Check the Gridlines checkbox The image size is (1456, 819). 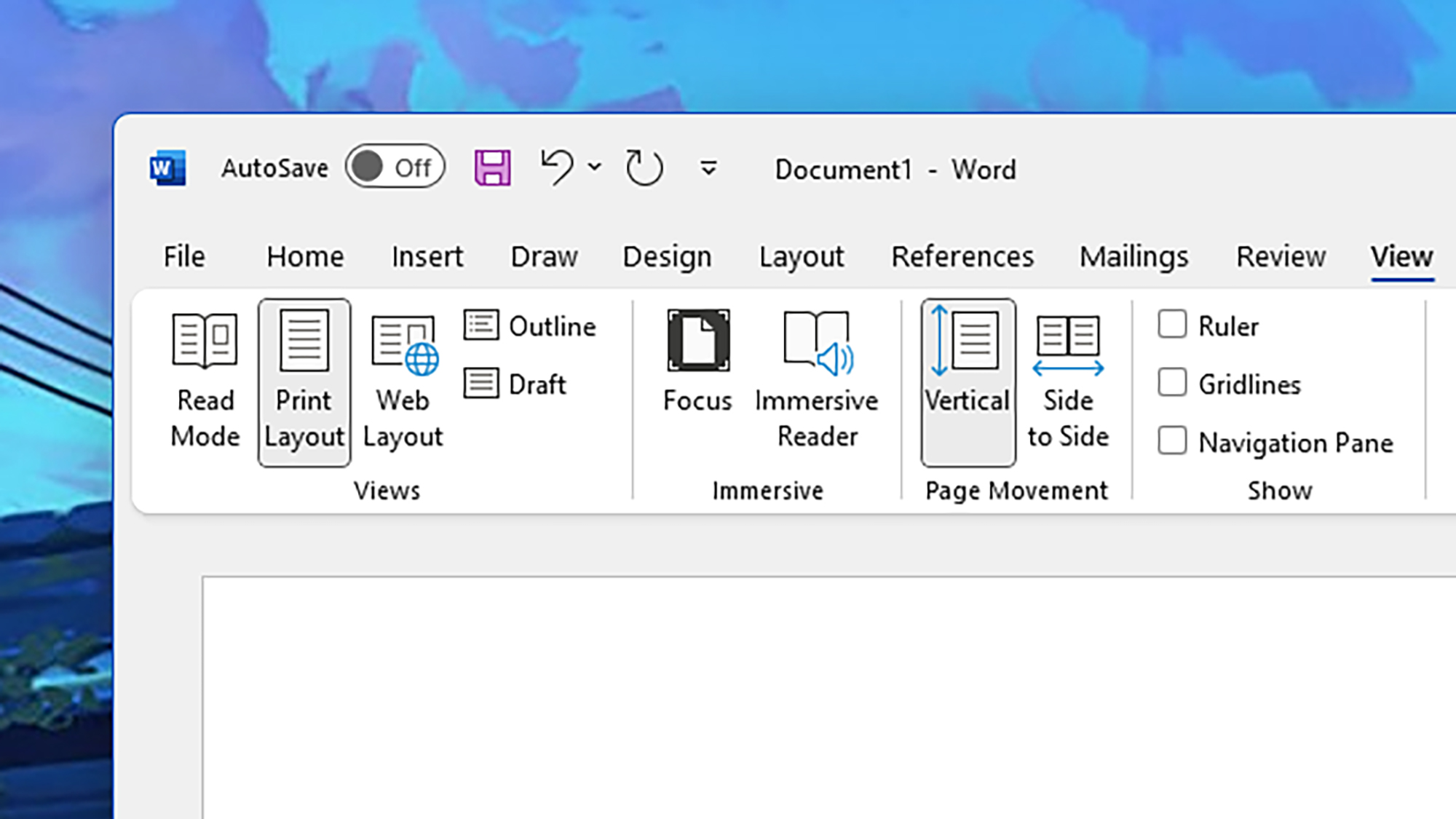click(1172, 383)
